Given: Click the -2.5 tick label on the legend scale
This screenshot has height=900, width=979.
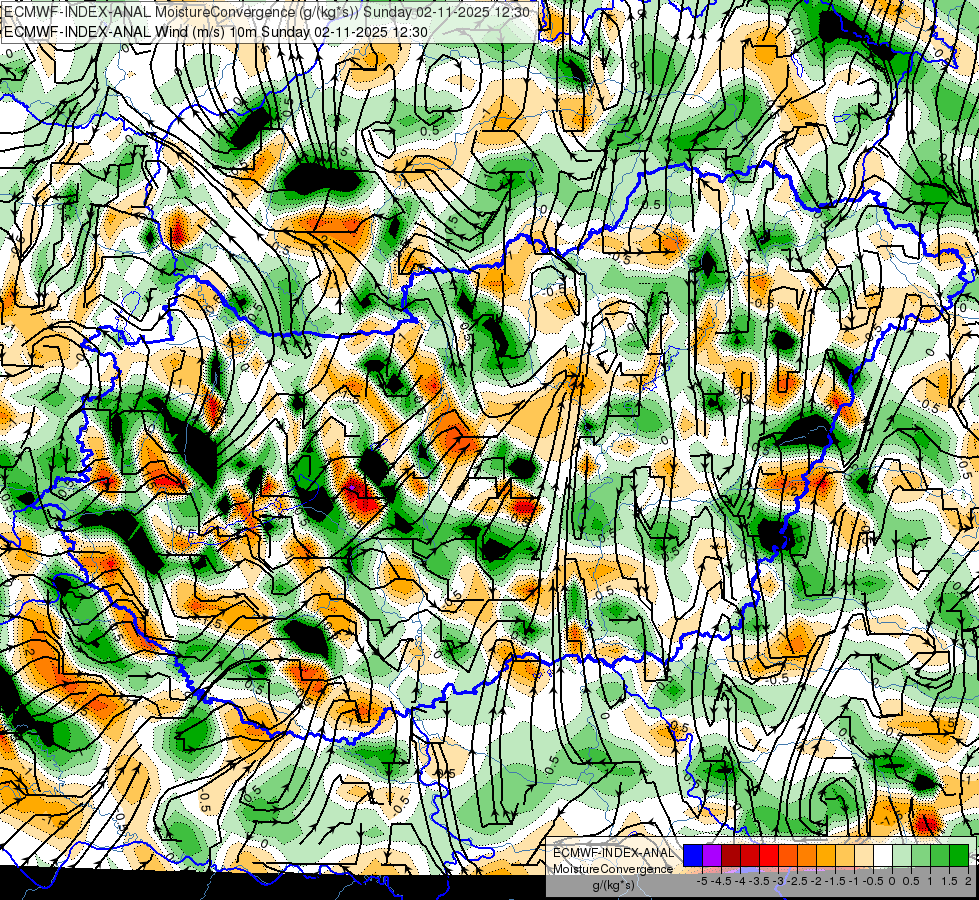Looking at the screenshot, I should point(797,881).
